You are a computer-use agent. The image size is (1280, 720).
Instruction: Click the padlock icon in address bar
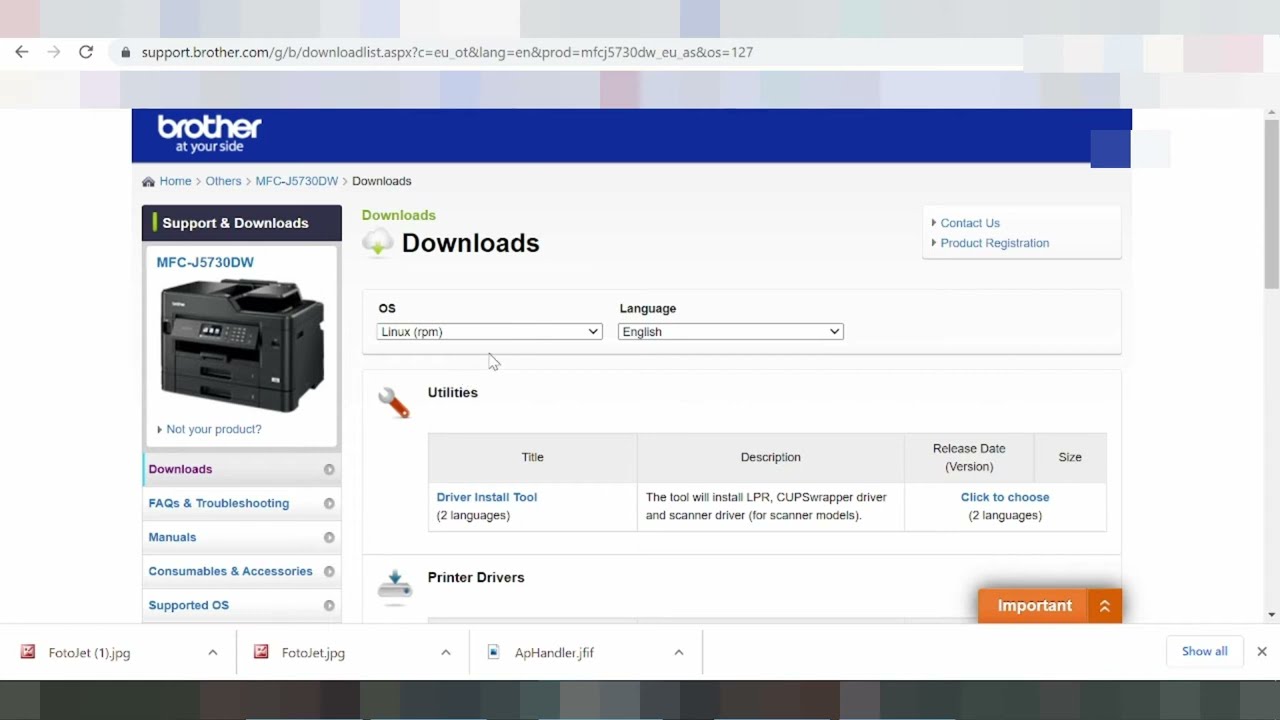pos(125,52)
